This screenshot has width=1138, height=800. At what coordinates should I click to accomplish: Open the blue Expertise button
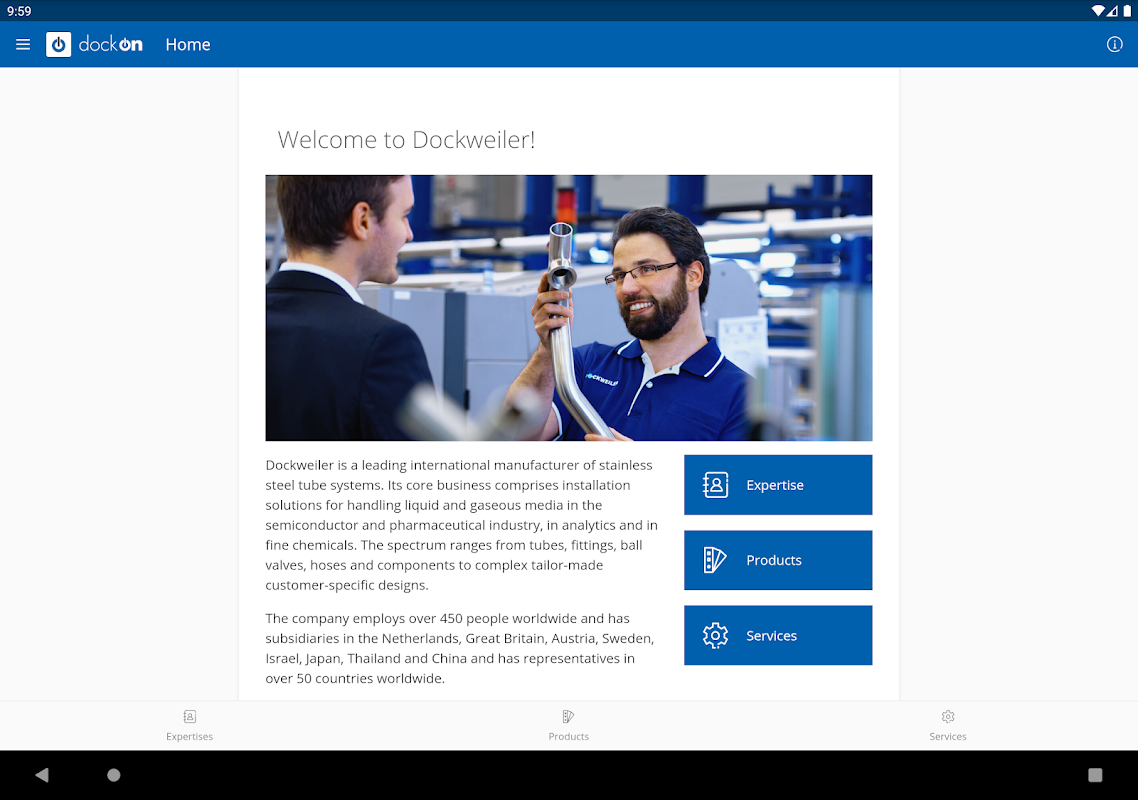(x=778, y=485)
